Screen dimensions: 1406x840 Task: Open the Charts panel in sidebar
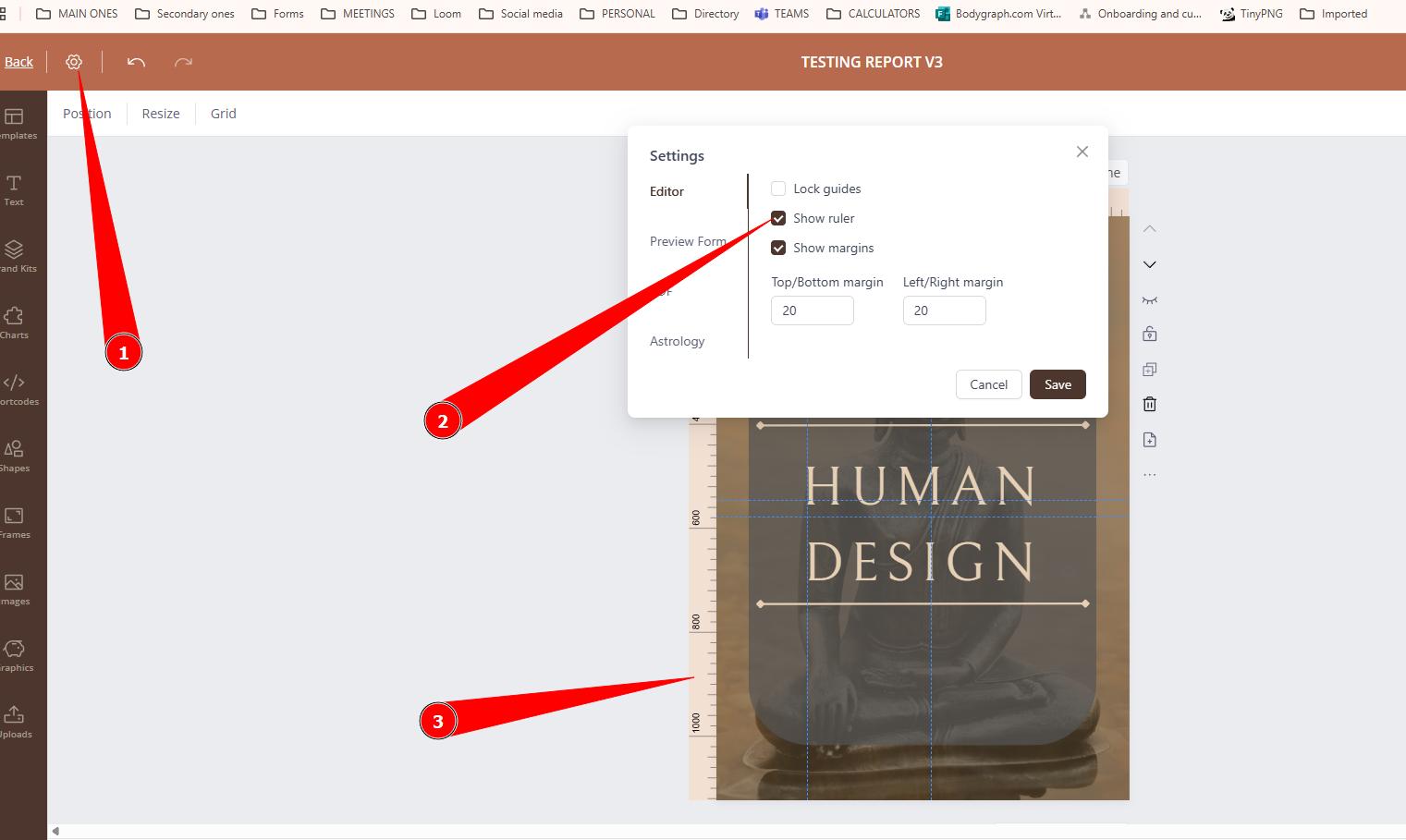pyautogui.click(x=14, y=323)
